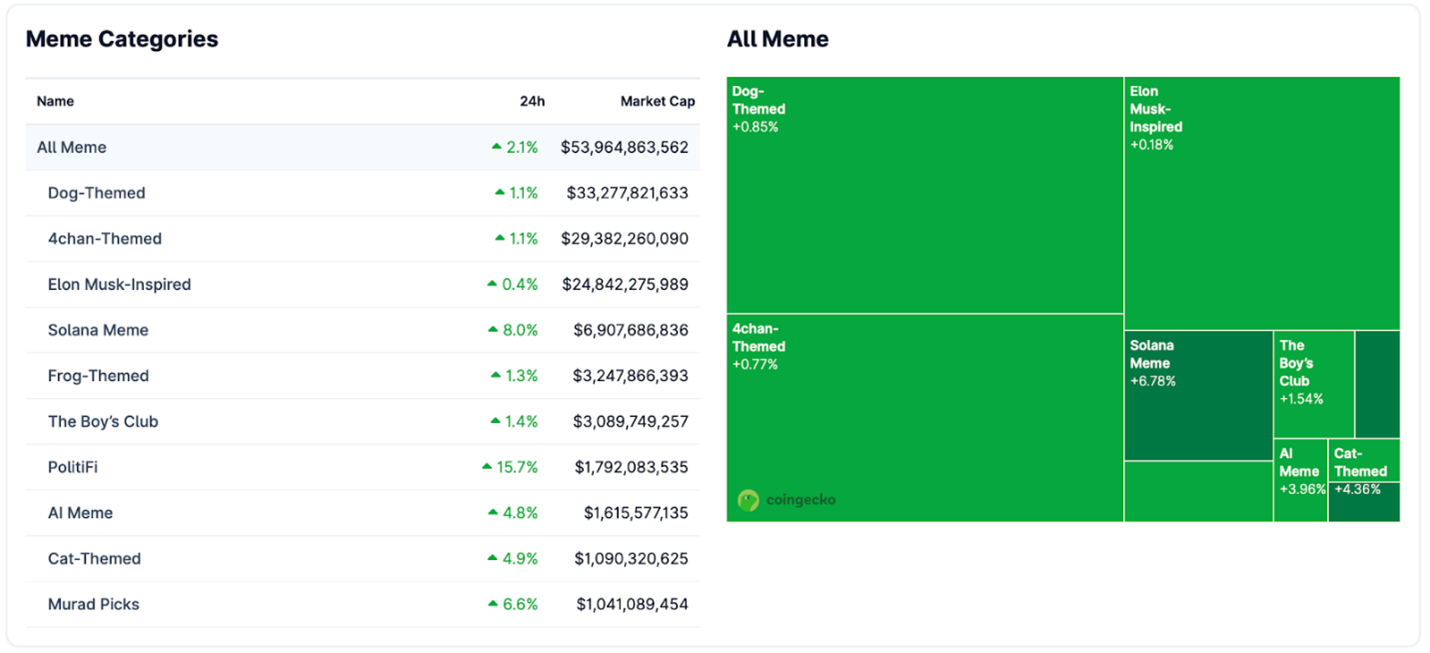Sort table by the 24h column header
This screenshot has width=1430, height=653.
(x=532, y=101)
